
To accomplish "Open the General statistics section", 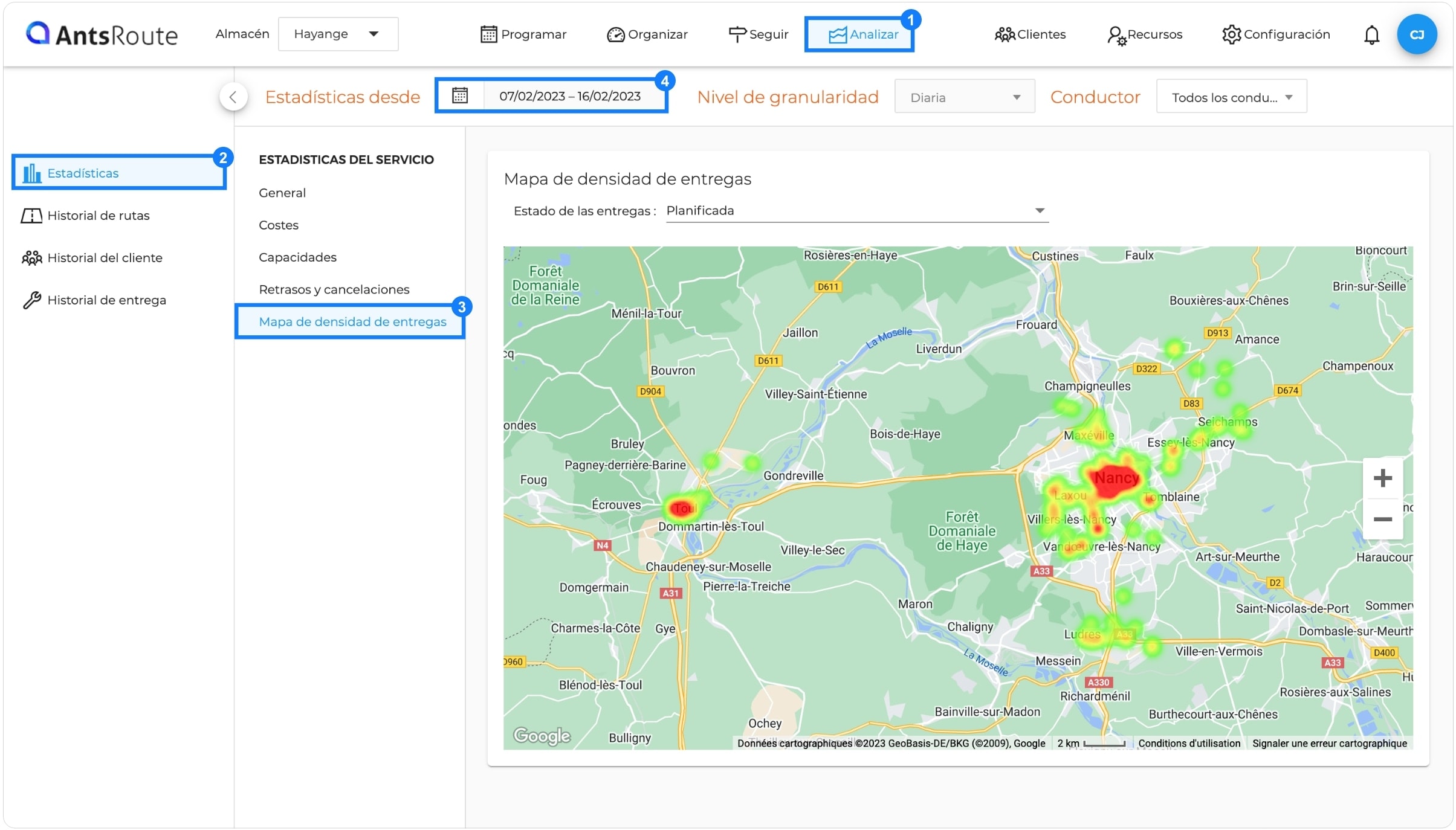I will [282, 193].
